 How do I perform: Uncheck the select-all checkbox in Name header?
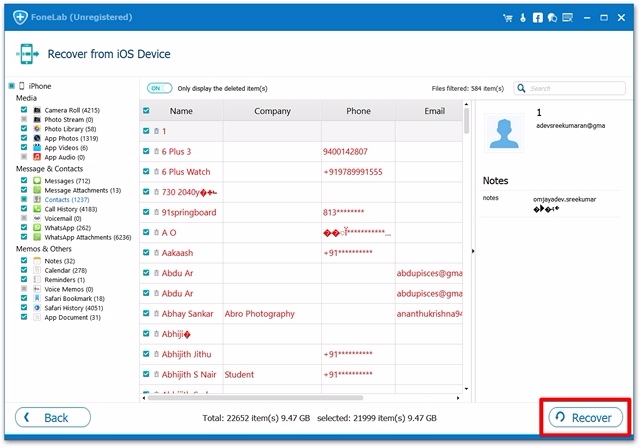[146, 111]
